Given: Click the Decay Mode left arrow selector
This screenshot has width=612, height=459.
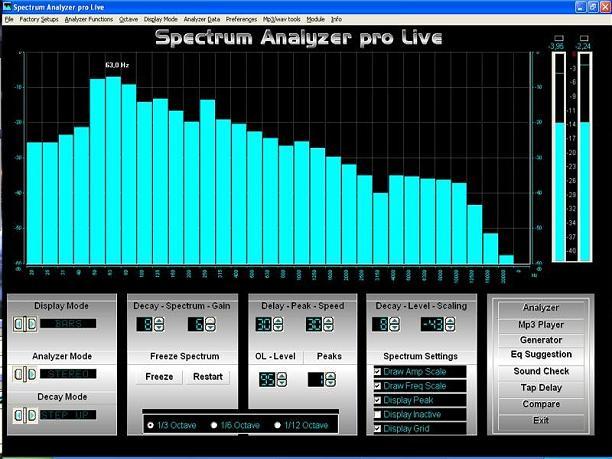Looking at the screenshot, I should [x=18, y=415].
